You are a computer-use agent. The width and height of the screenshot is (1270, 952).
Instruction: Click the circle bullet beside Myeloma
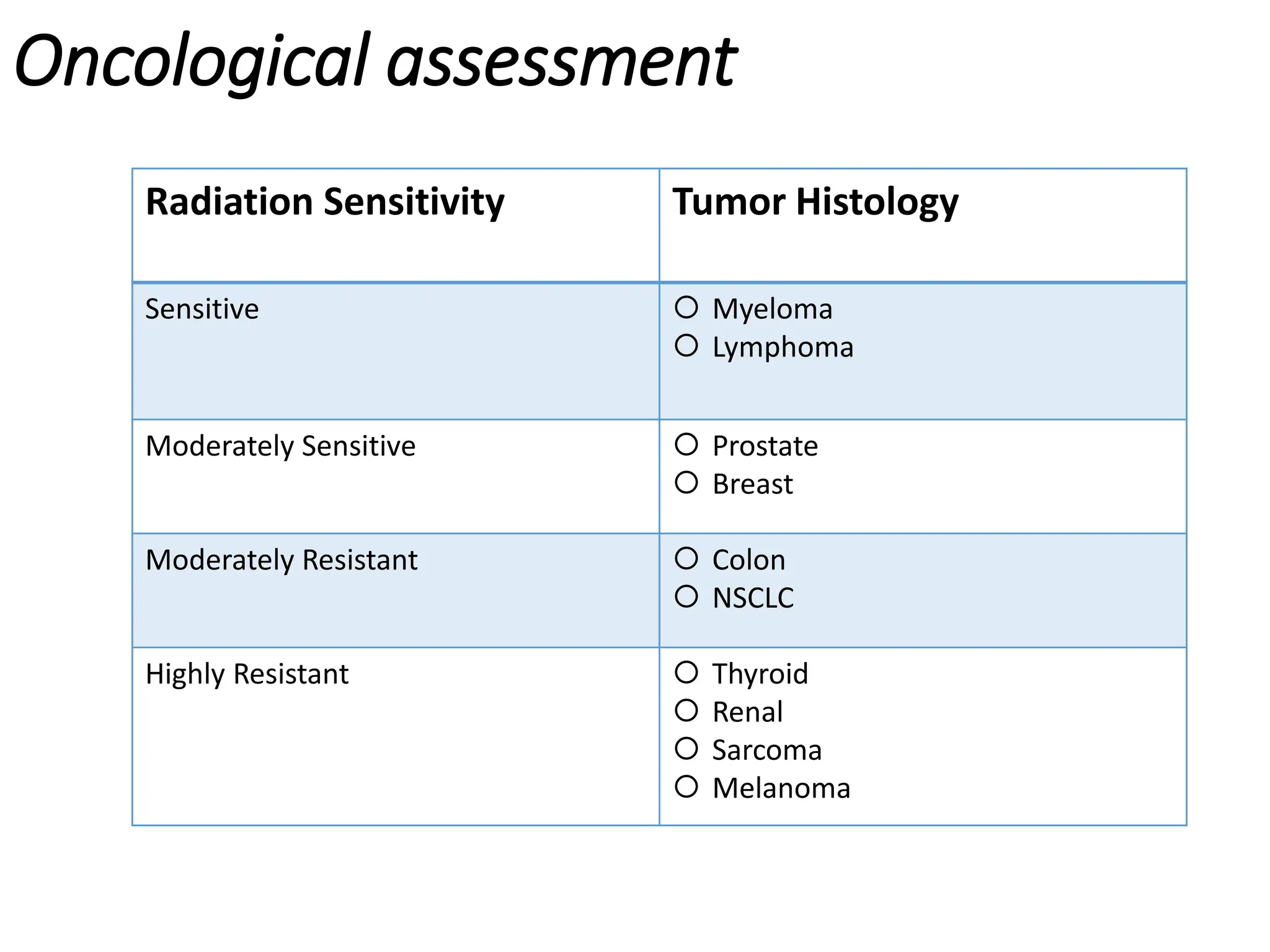(x=686, y=307)
